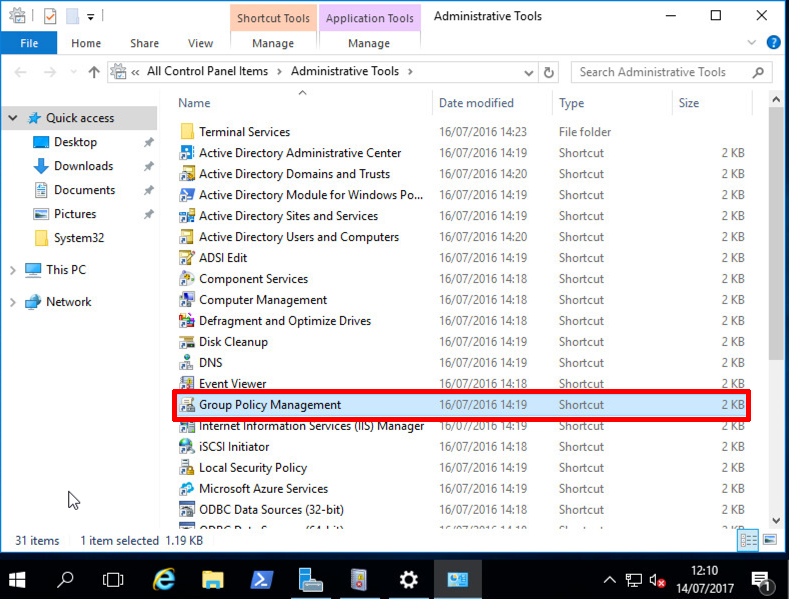Select the Active Directory Users and Computers icon
This screenshot has width=789, height=599.
(187, 237)
